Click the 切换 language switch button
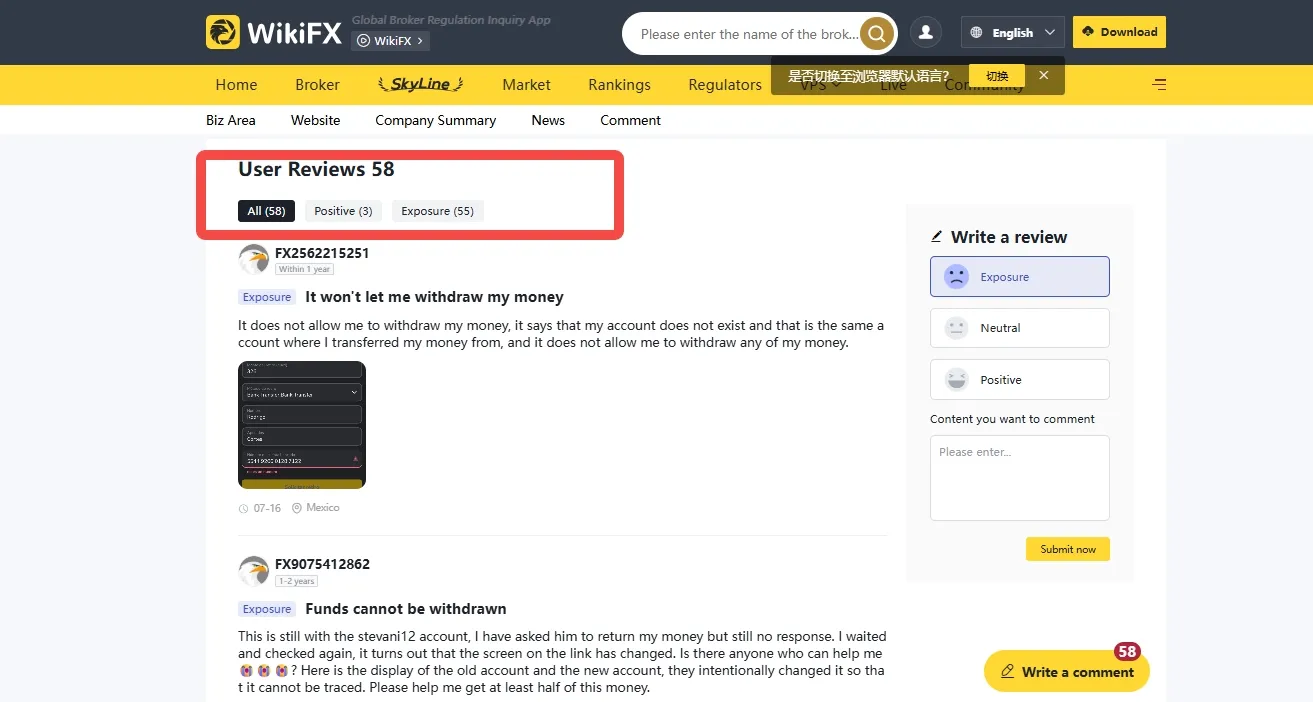The height and width of the screenshot is (702, 1313). (997, 75)
